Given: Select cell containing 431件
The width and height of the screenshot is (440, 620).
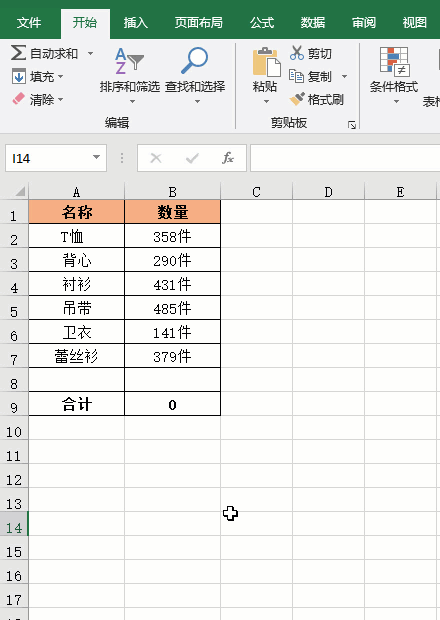Looking at the screenshot, I should coord(172,284).
